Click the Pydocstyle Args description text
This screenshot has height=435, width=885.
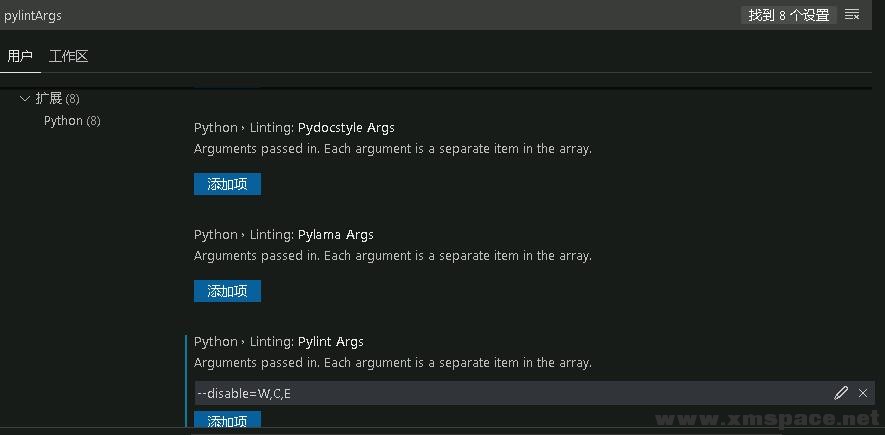click(x=393, y=150)
